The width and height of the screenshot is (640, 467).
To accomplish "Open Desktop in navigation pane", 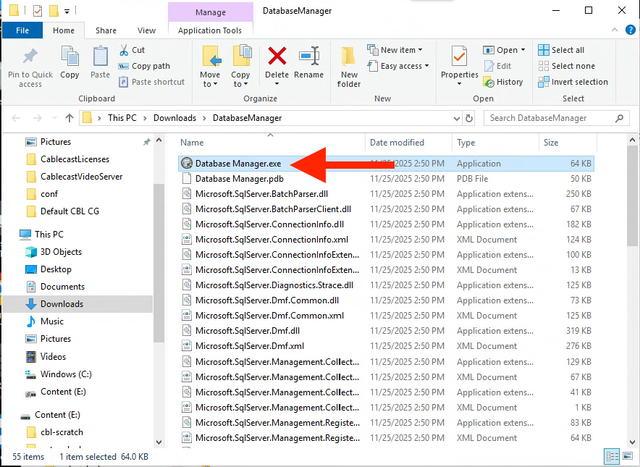I will (x=56, y=269).
